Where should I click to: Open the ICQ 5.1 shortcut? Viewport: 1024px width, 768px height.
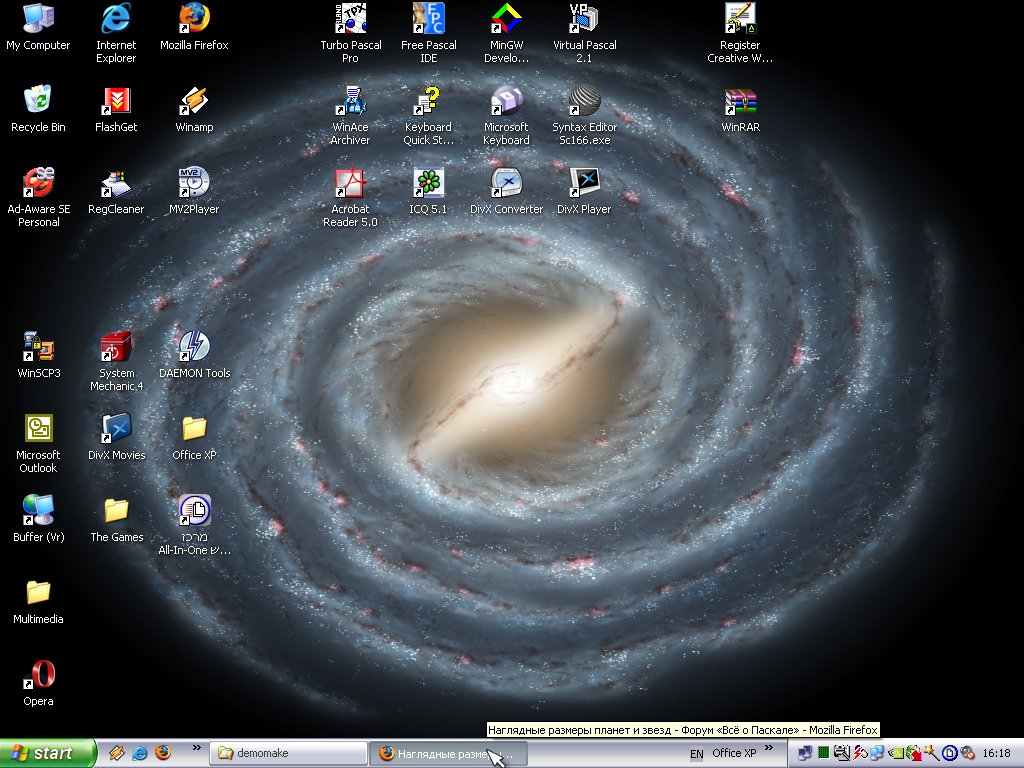[428, 183]
